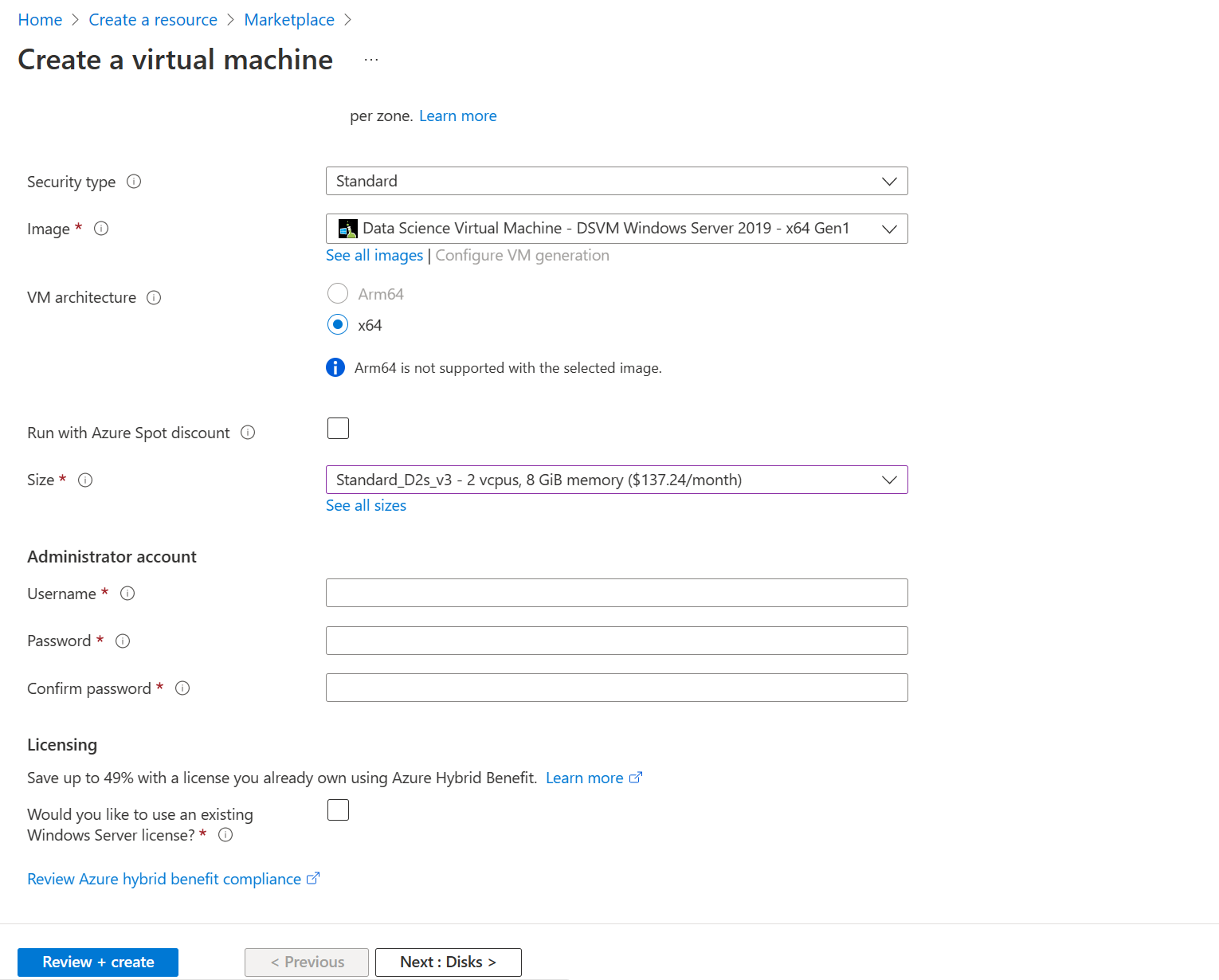
Task: Click Learn more link after per zone
Action: pyautogui.click(x=458, y=116)
